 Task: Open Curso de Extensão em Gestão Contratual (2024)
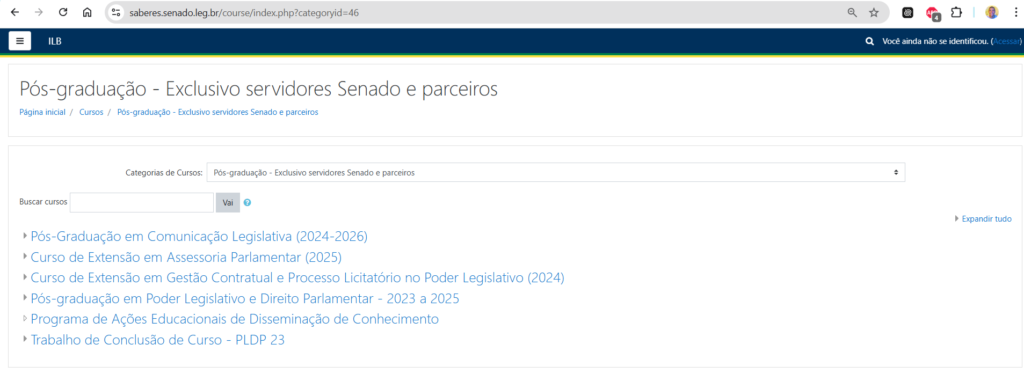click(x=298, y=278)
